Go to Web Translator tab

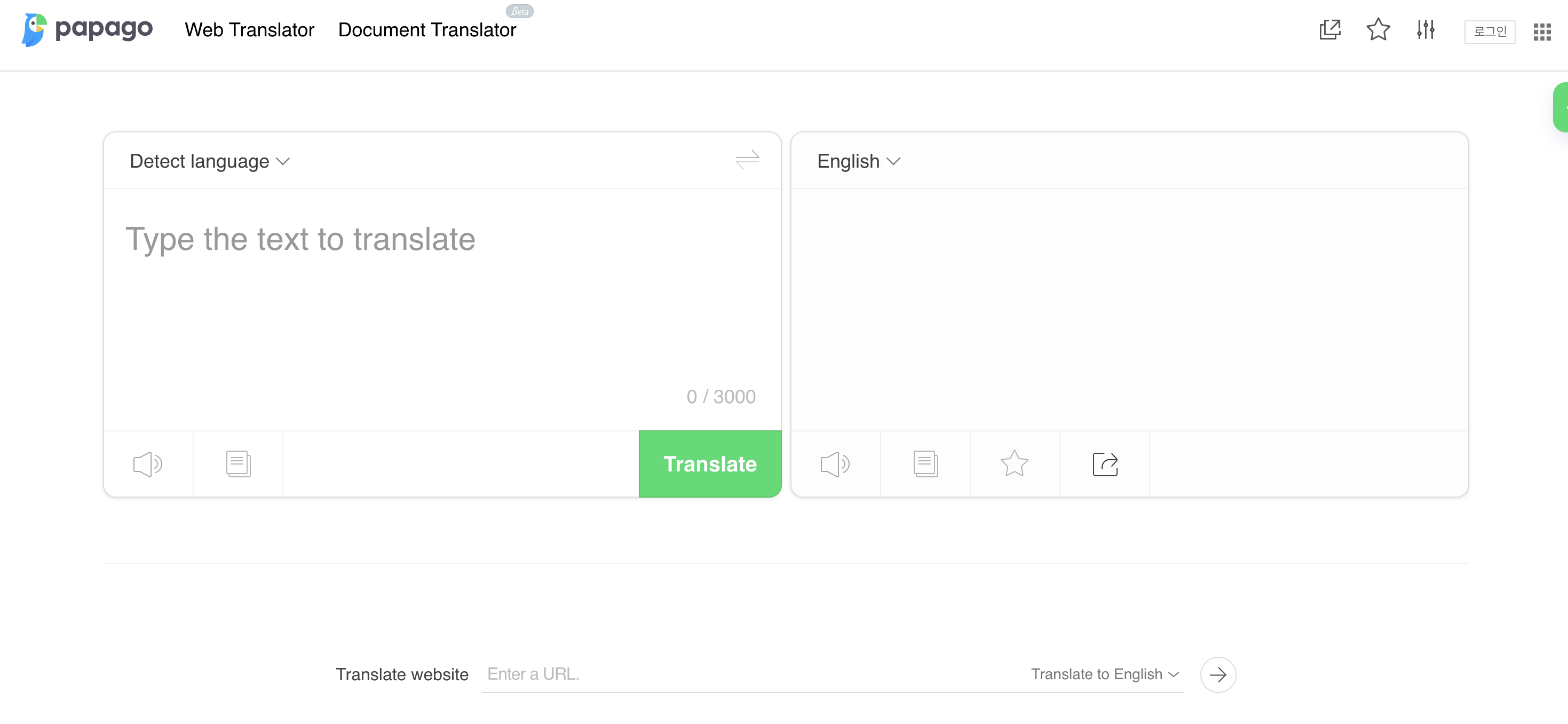pyautogui.click(x=249, y=30)
